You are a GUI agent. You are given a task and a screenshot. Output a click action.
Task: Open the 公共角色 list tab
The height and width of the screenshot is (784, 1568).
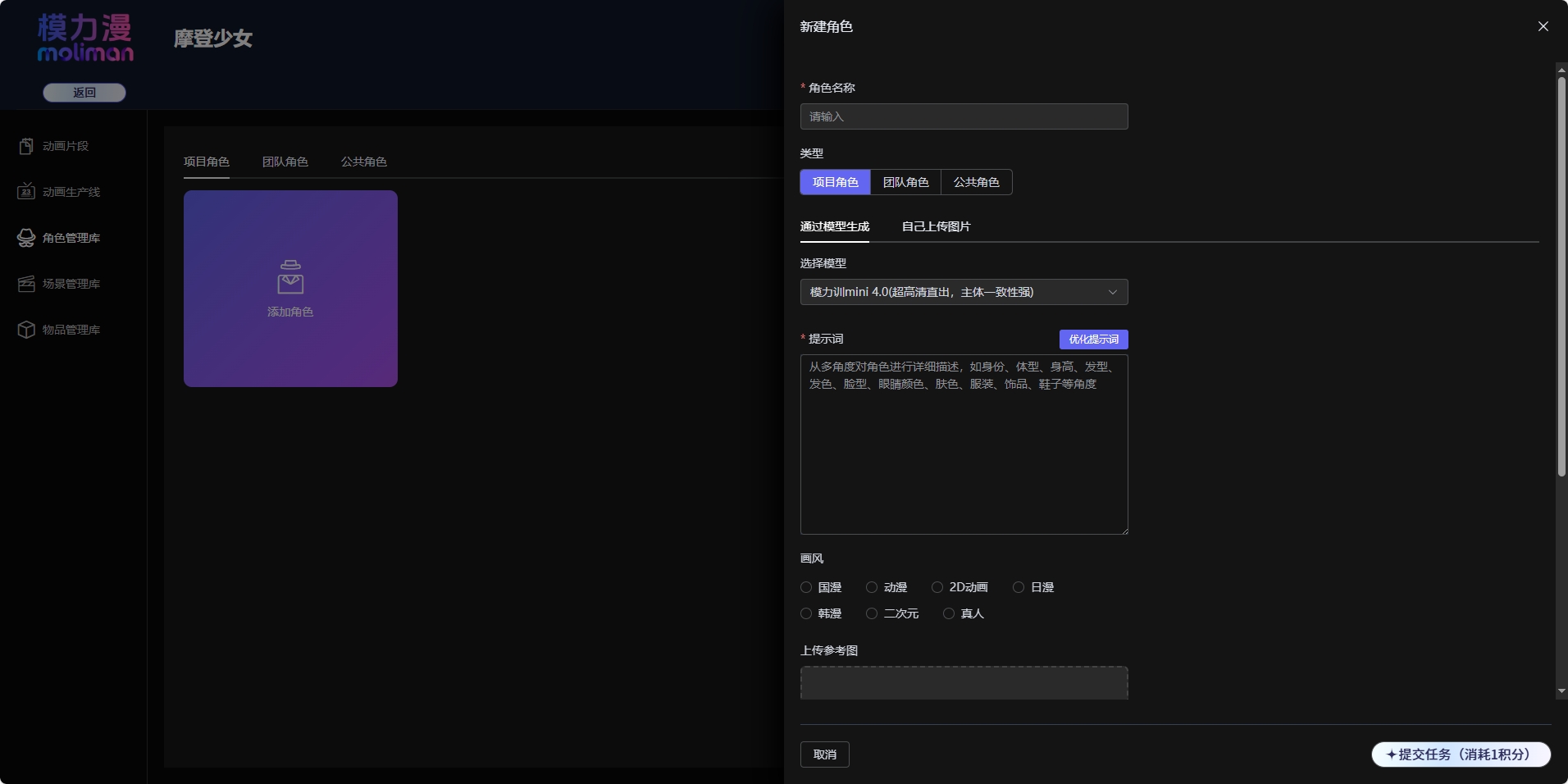coord(364,162)
